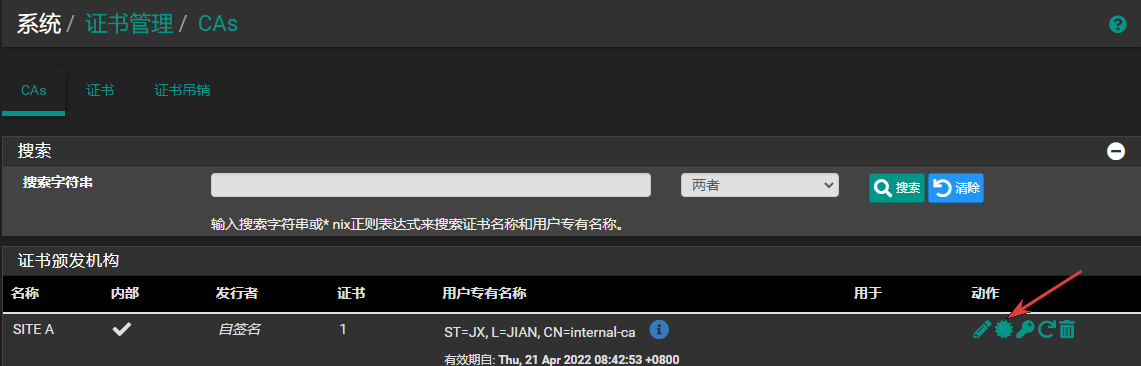Click the 自签名 issuer cell
This screenshot has height=366, width=1141.
(x=239, y=330)
